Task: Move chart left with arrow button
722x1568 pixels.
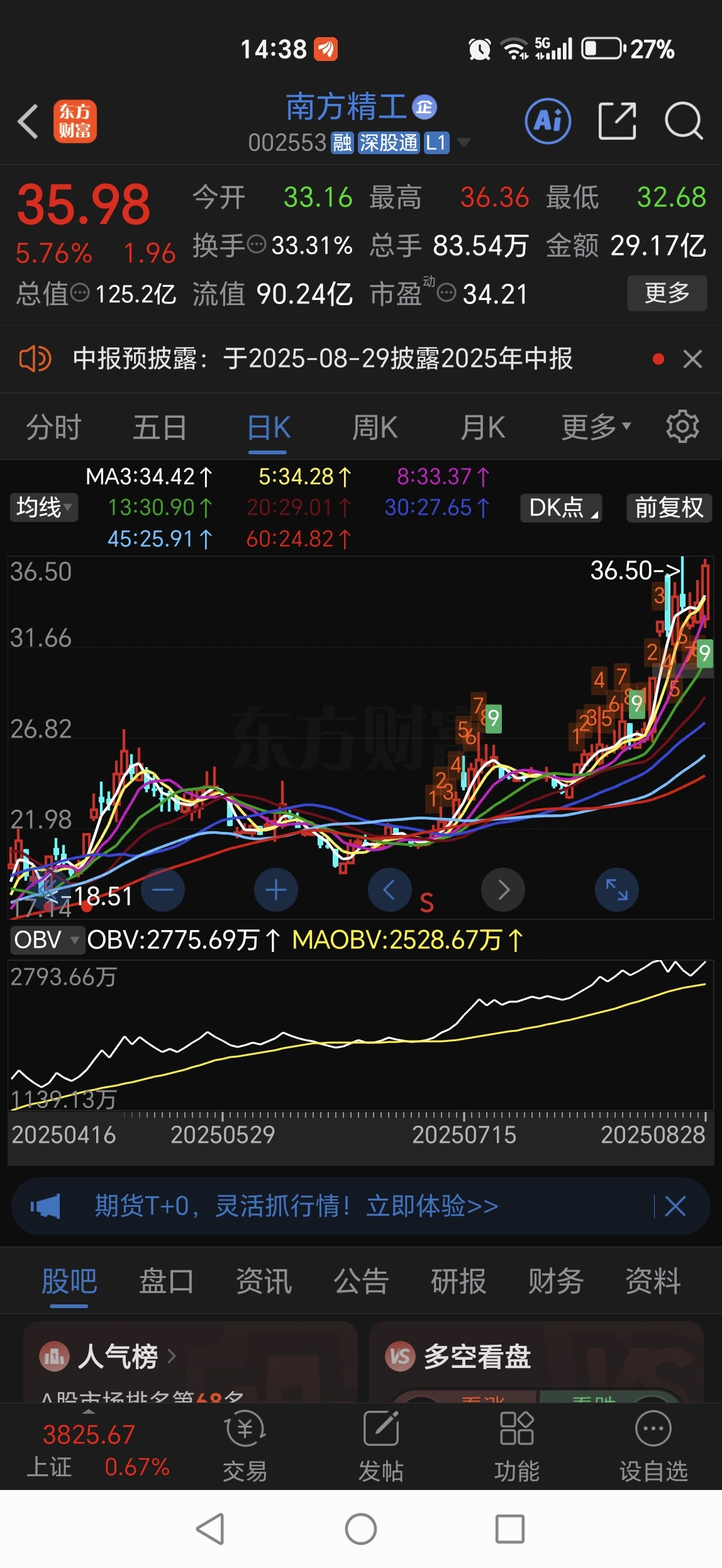Action: pyautogui.click(x=389, y=889)
